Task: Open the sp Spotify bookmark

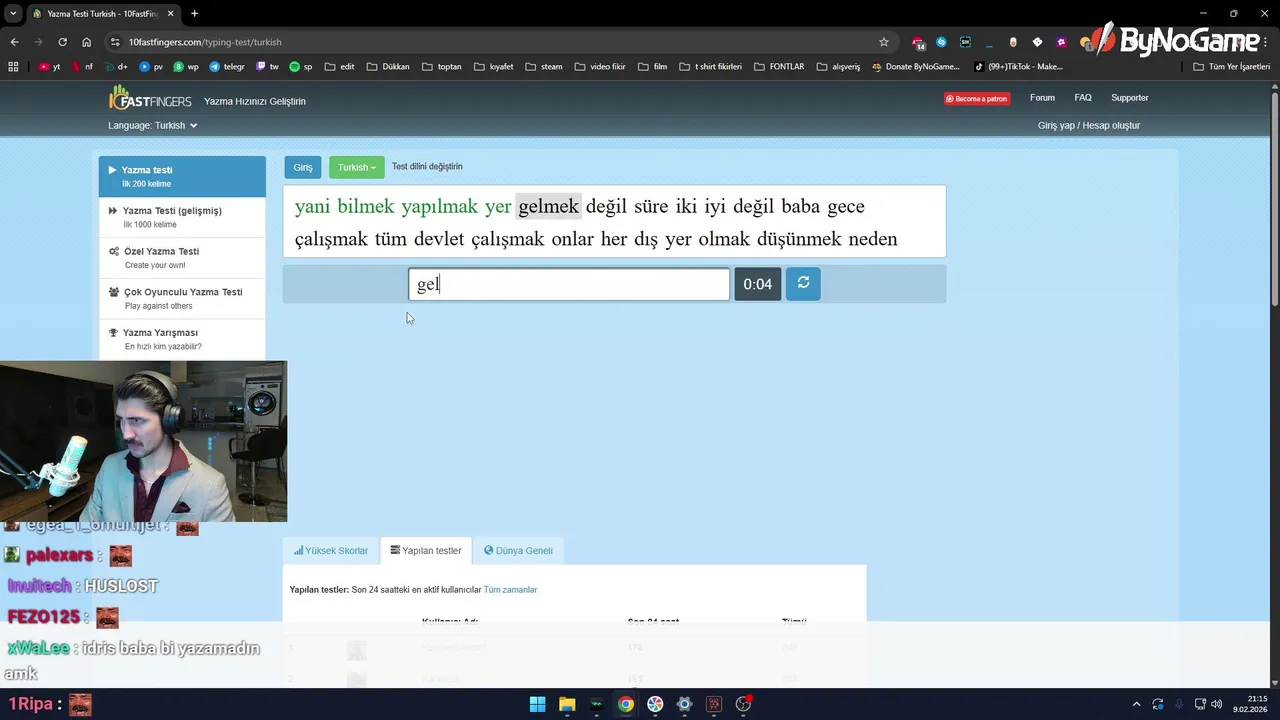Action: coord(301,67)
